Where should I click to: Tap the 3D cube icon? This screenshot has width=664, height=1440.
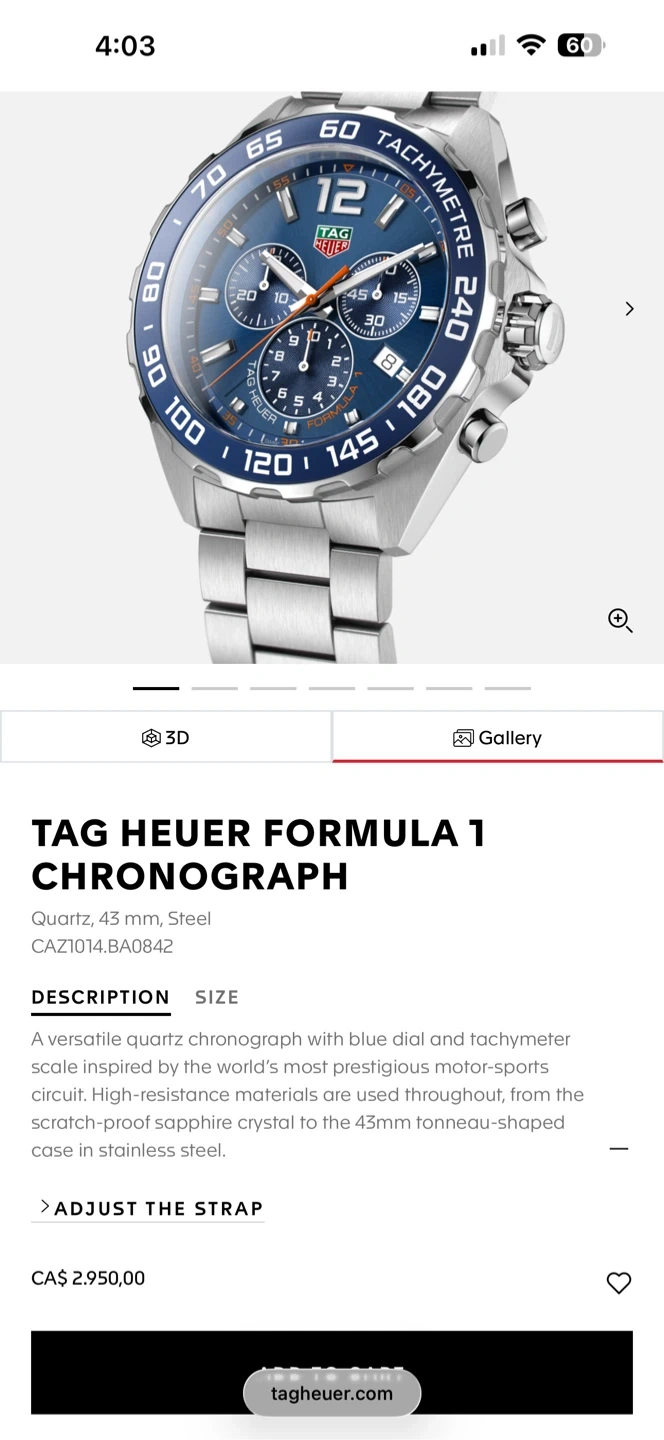[151, 738]
